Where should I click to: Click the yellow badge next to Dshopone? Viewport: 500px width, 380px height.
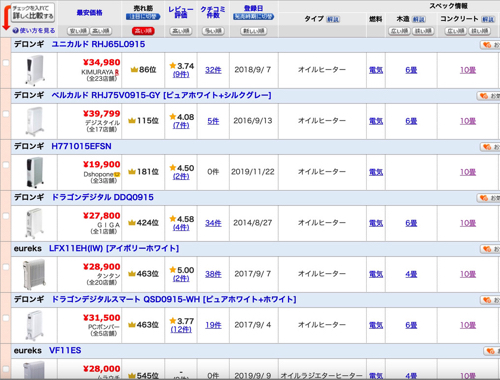coord(117,174)
